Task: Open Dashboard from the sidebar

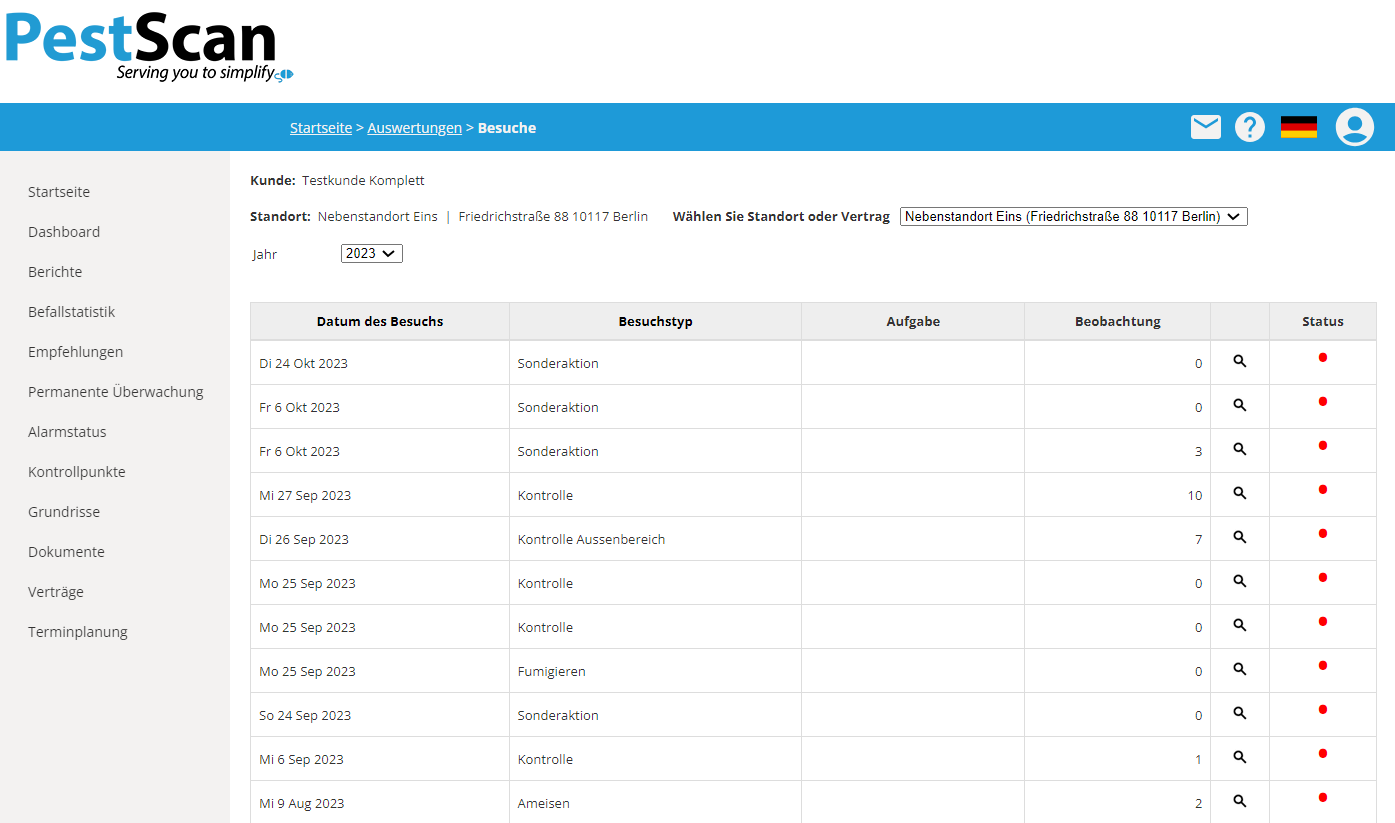Action: (x=64, y=232)
